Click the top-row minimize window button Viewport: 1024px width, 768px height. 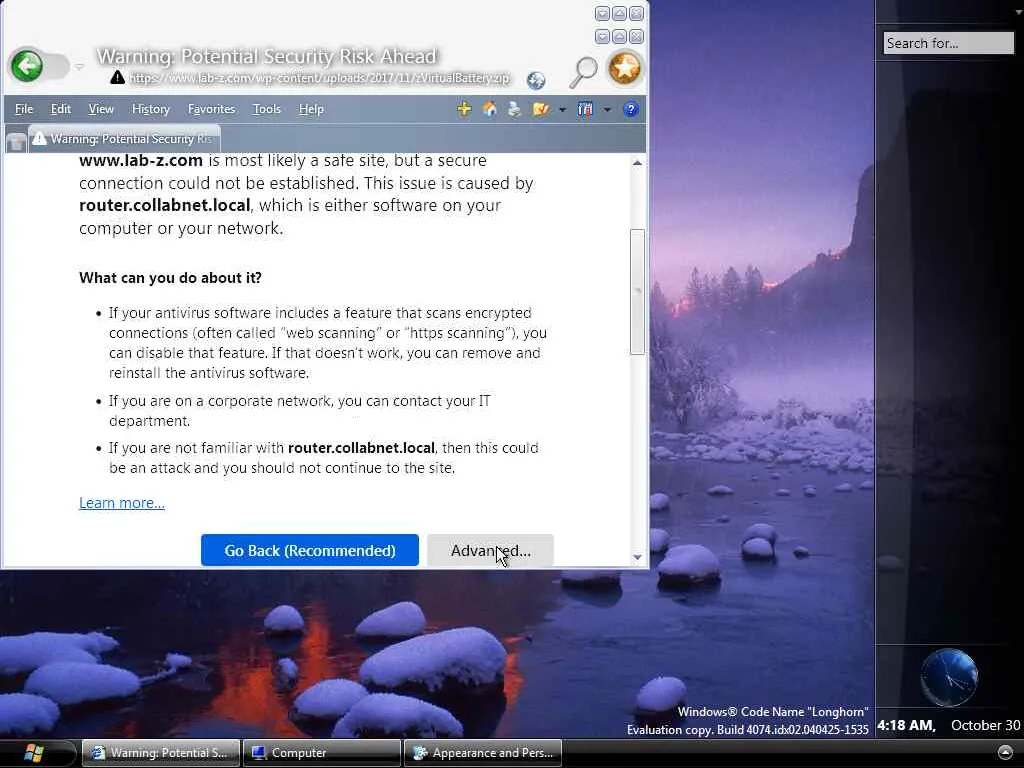click(x=602, y=13)
